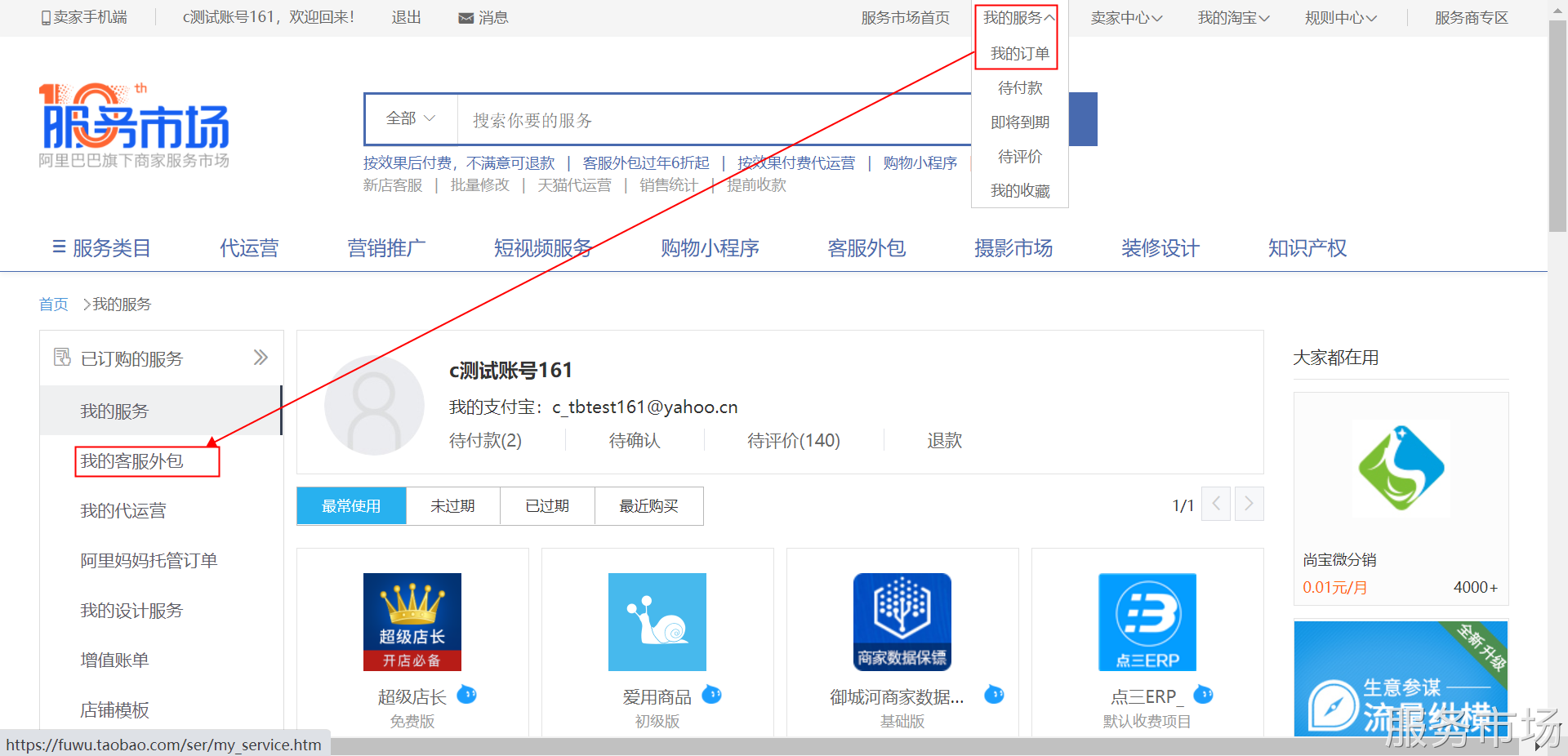
Task: Click the user avatar placeholder
Action: click(374, 405)
